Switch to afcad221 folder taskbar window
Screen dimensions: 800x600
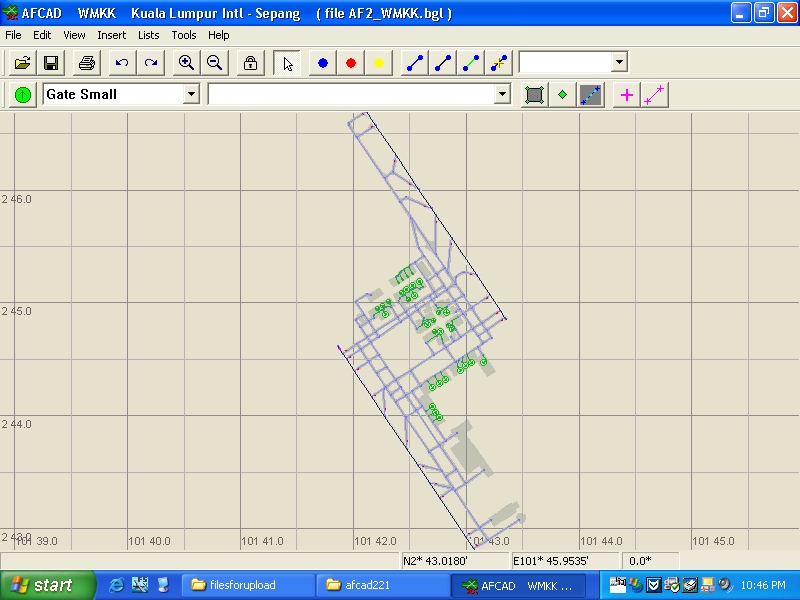tap(383, 585)
